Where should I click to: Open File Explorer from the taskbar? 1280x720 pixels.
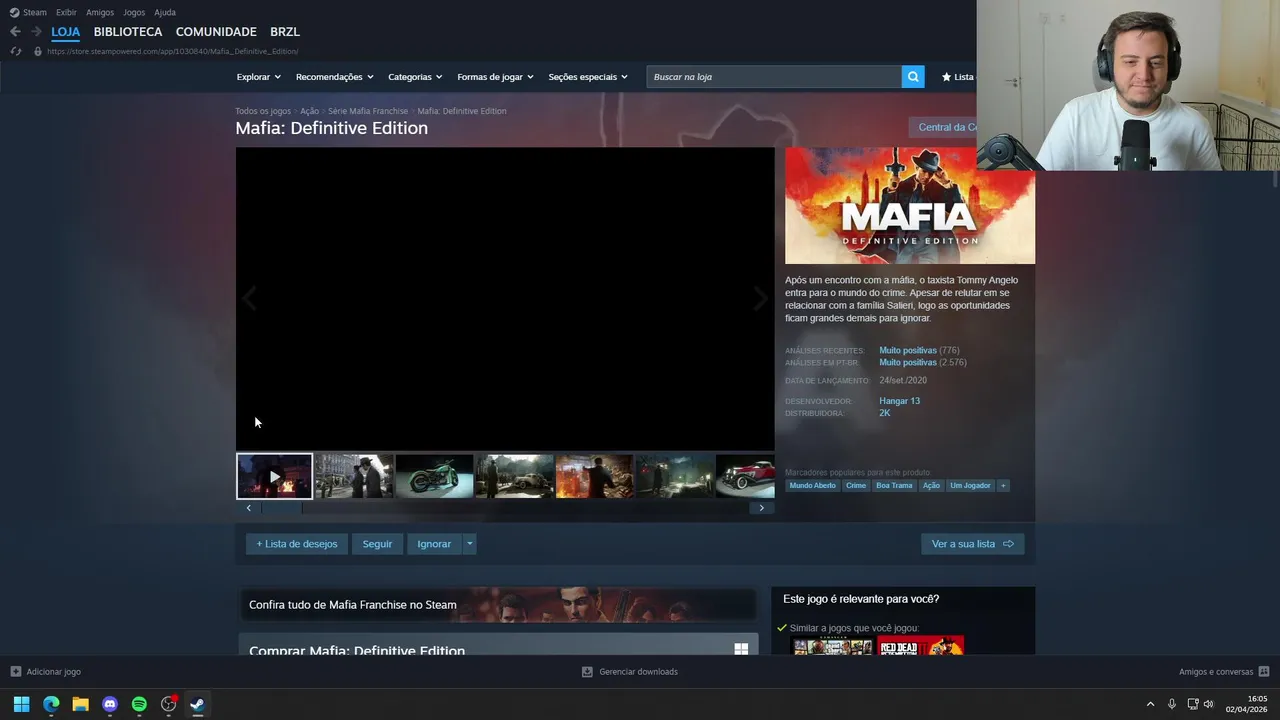[80, 704]
